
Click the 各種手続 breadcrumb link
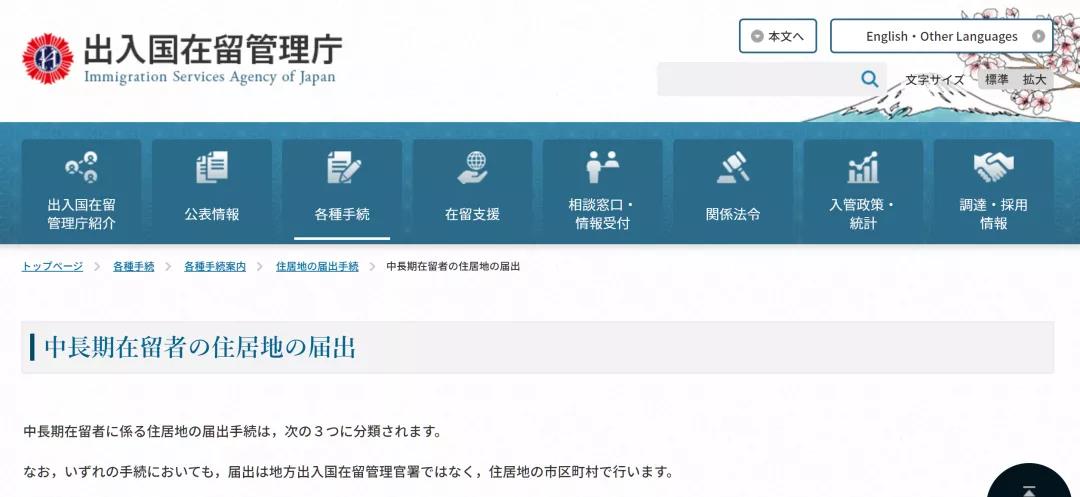133,267
